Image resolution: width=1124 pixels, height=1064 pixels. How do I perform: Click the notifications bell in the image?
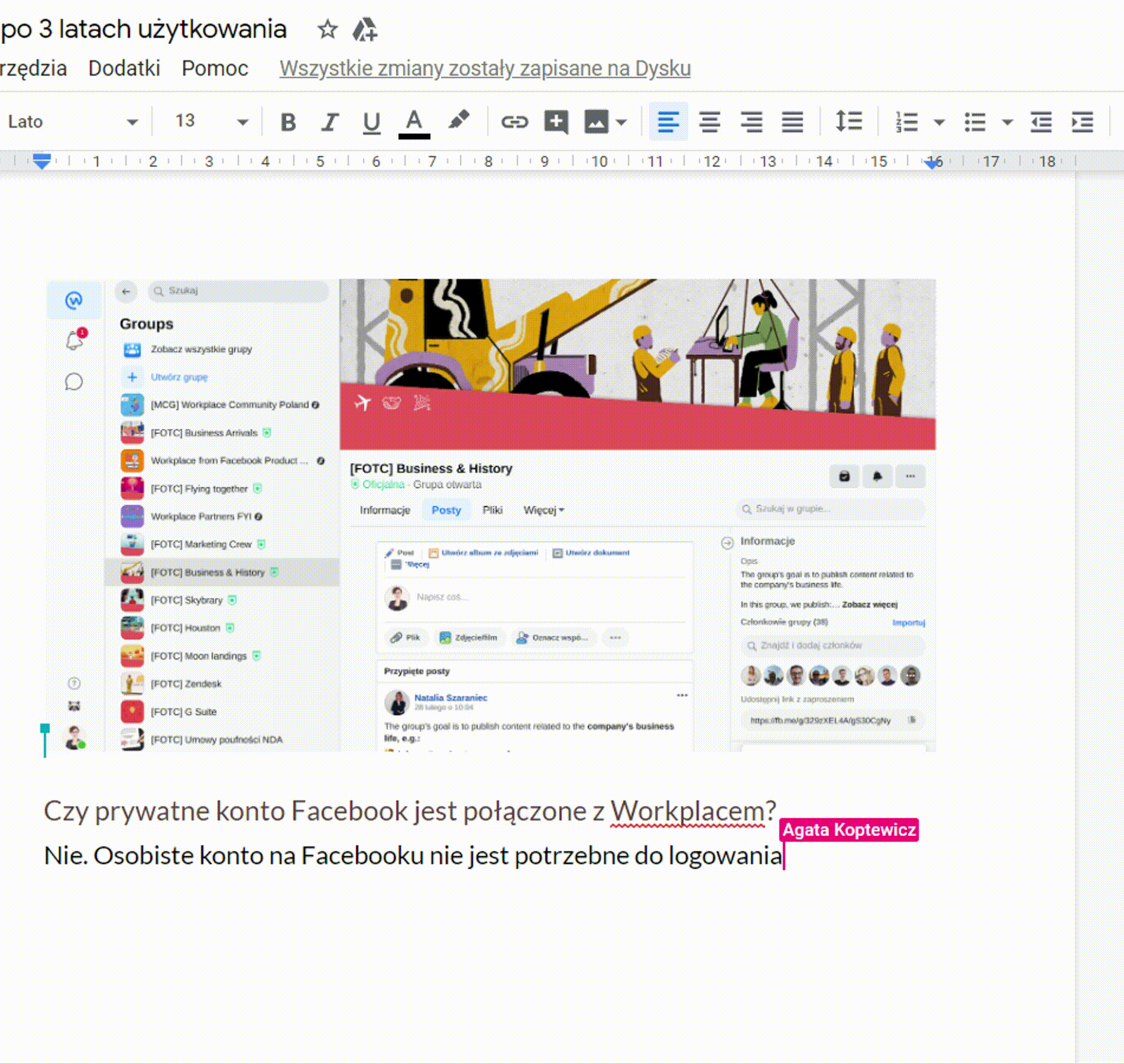[x=74, y=340]
